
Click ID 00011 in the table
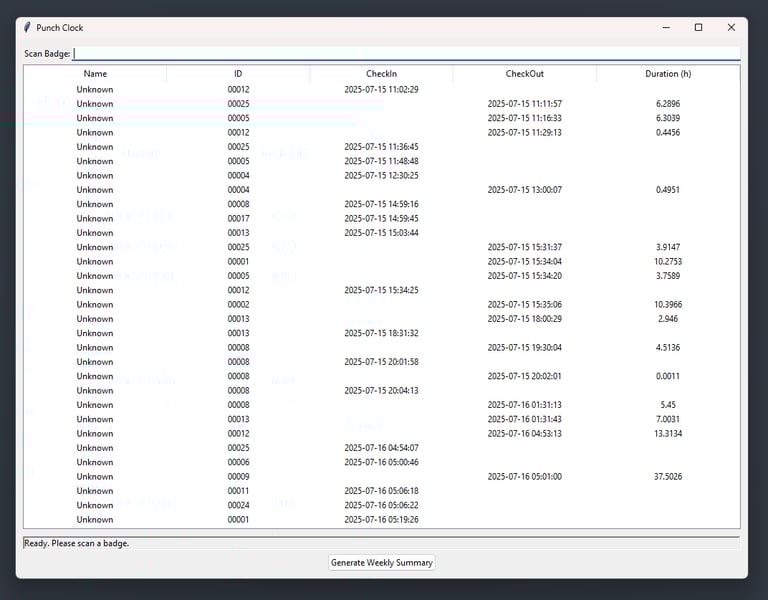tap(238, 491)
